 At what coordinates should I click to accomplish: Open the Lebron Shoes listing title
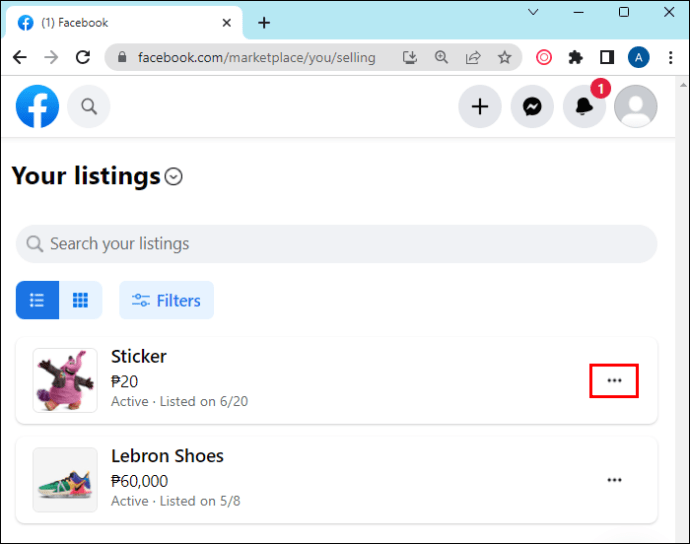167,456
